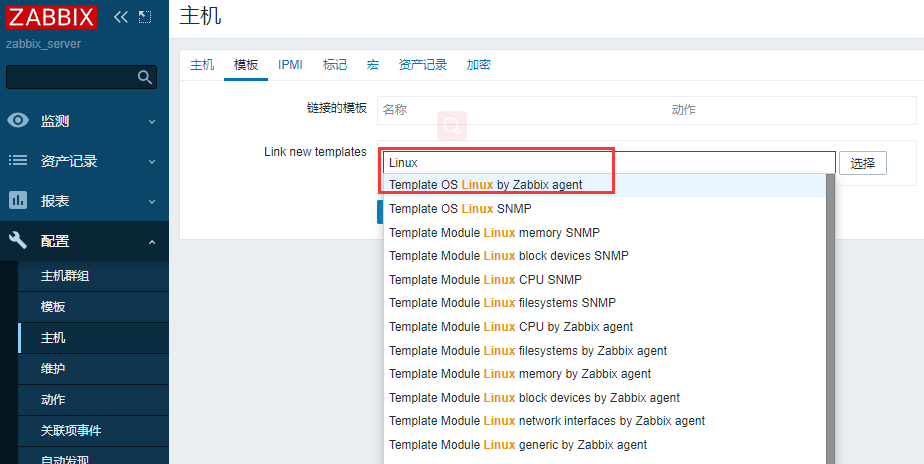This screenshot has width=924, height=464.
Task: Switch to the 加密 tab
Action: click(478, 65)
